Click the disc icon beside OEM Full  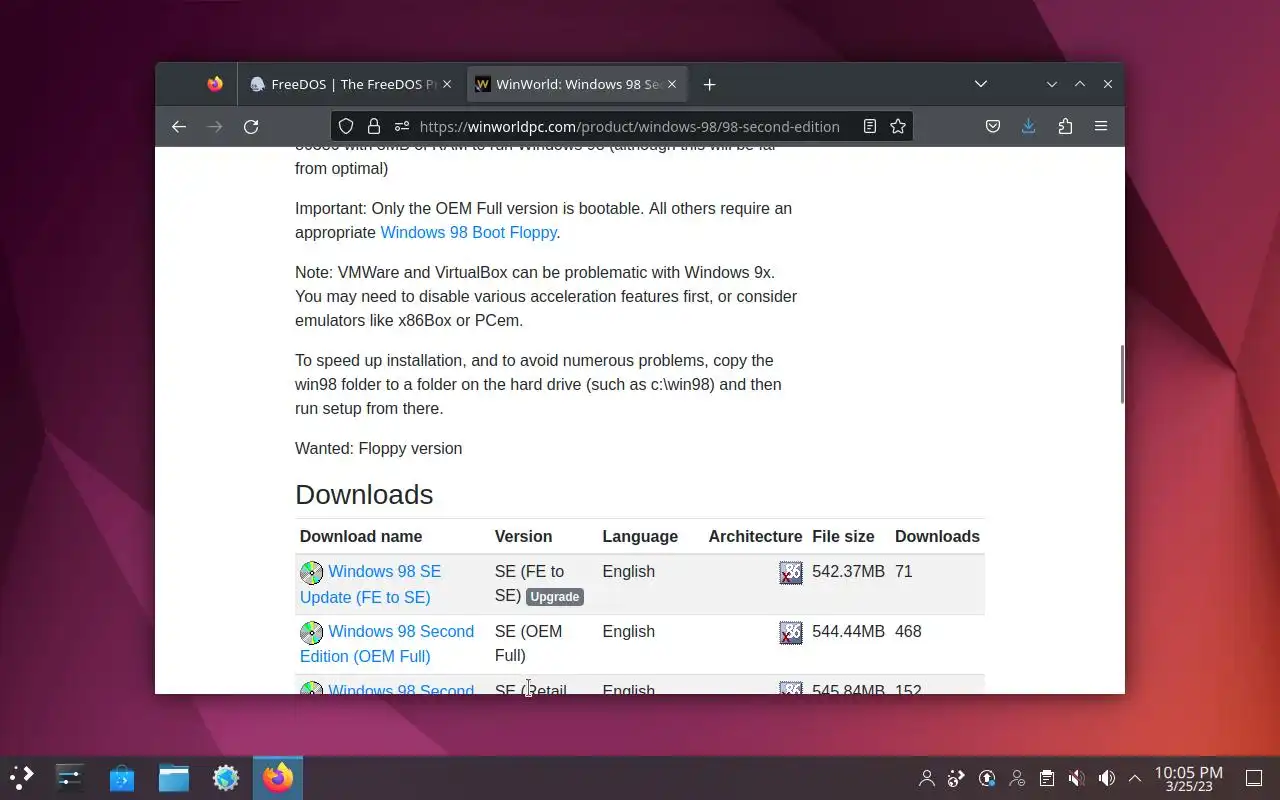pos(312,633)
